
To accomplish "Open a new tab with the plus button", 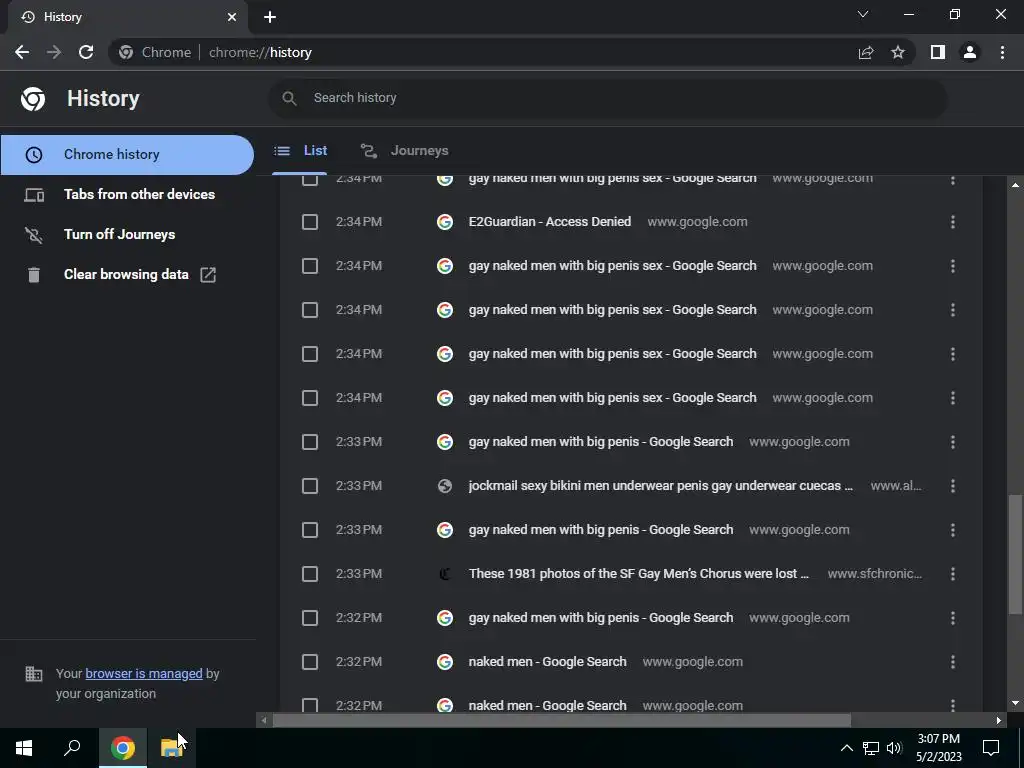I will (x=270, y=17).
